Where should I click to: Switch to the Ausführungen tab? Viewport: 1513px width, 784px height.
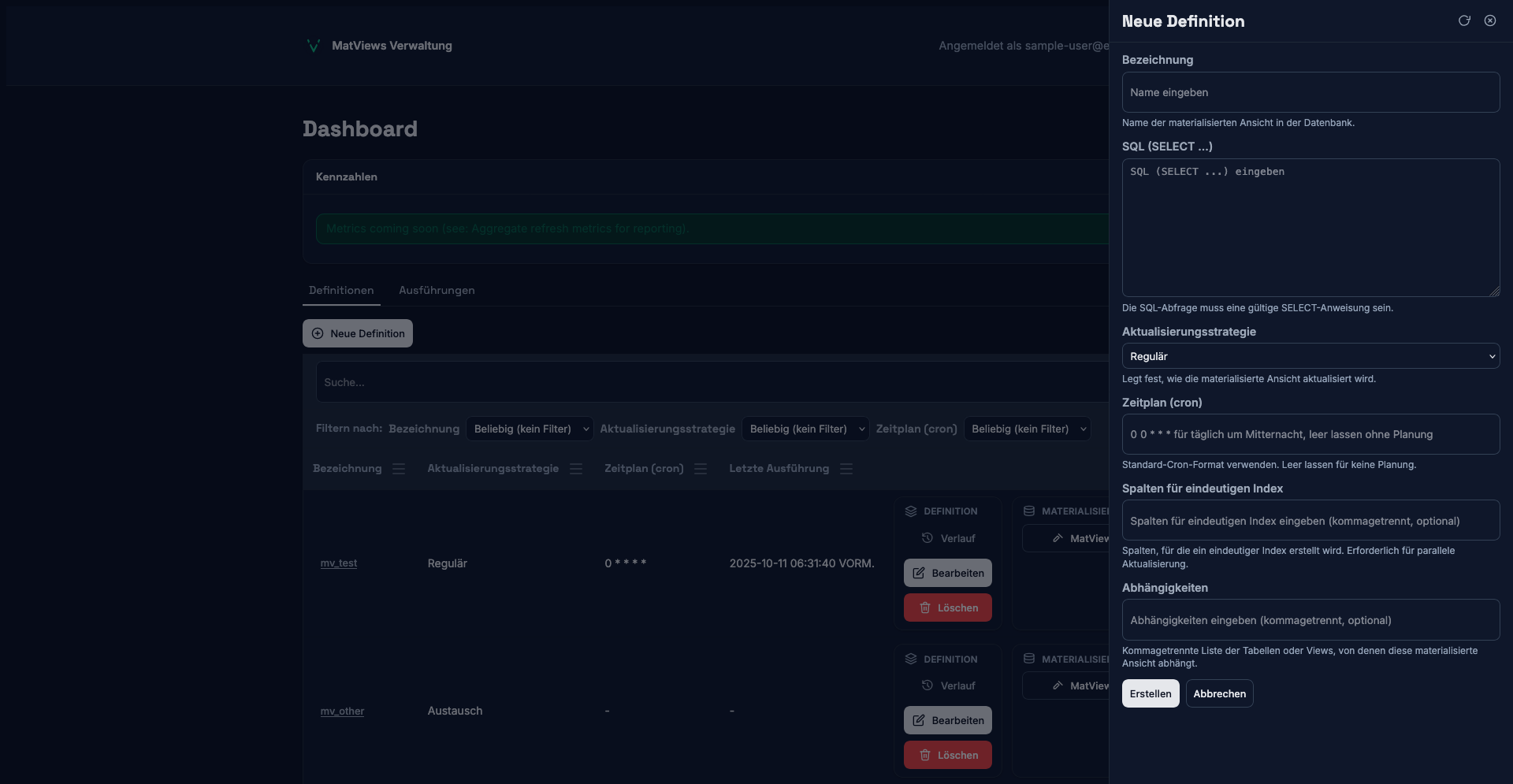(437, 291)
